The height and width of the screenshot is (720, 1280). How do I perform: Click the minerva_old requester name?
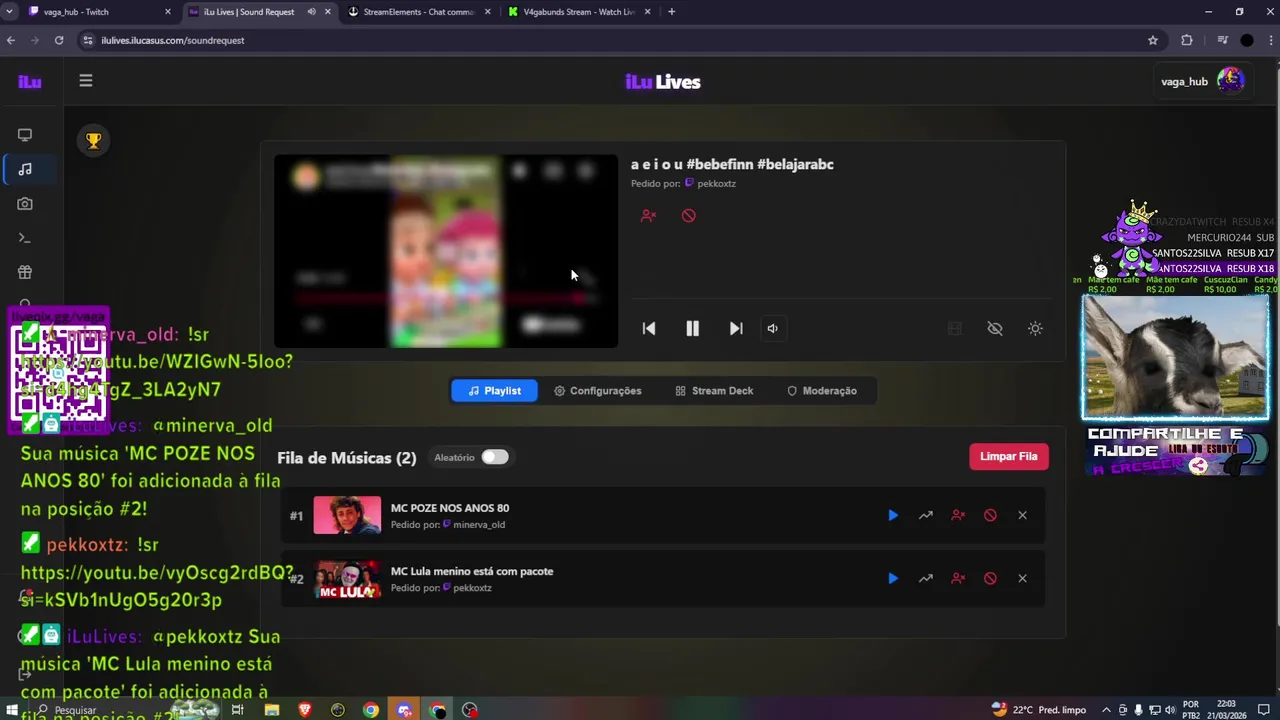479,525
